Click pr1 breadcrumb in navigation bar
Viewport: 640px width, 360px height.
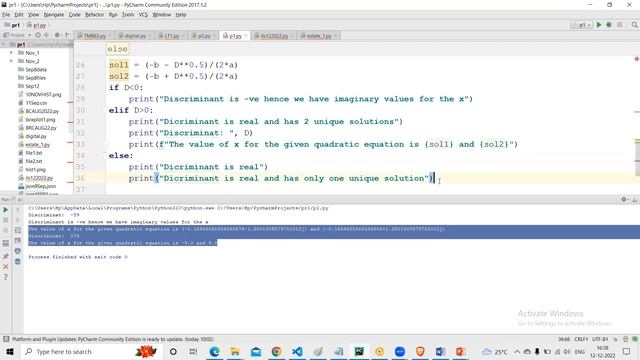coord(13,25)
